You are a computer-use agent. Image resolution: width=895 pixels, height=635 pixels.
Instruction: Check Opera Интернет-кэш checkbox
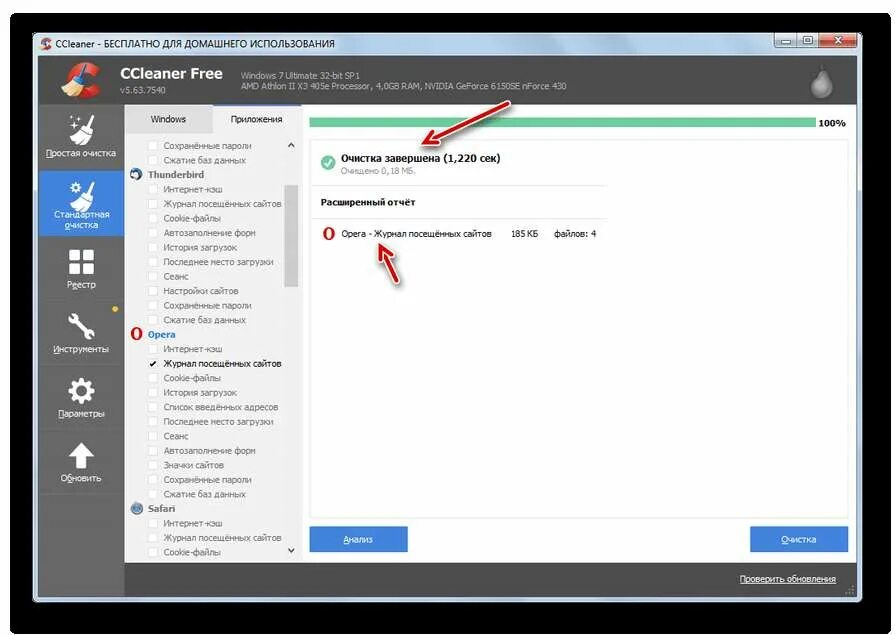click(152, 348)
